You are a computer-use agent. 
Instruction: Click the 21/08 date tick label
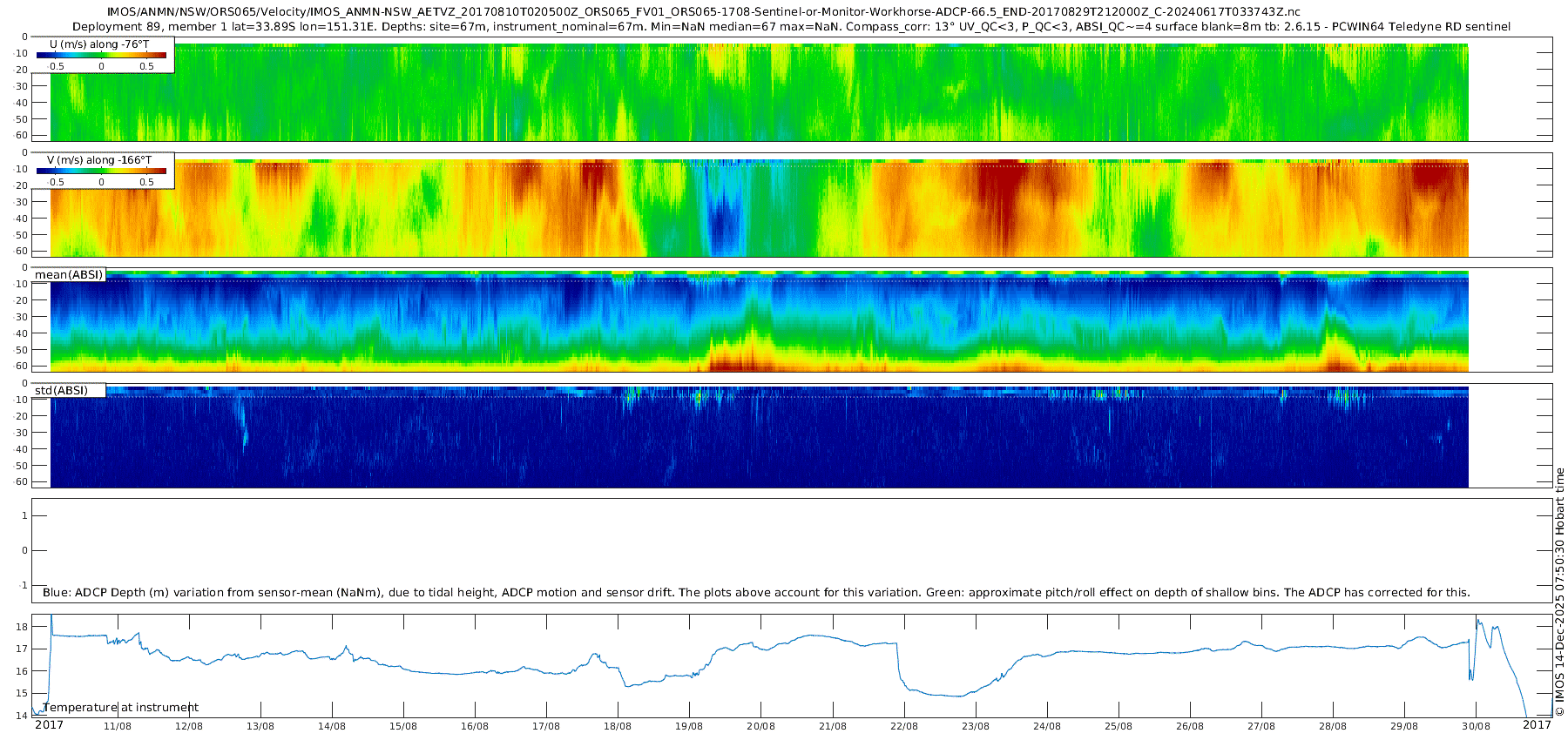pyautogui.click(x=833, y=726)
